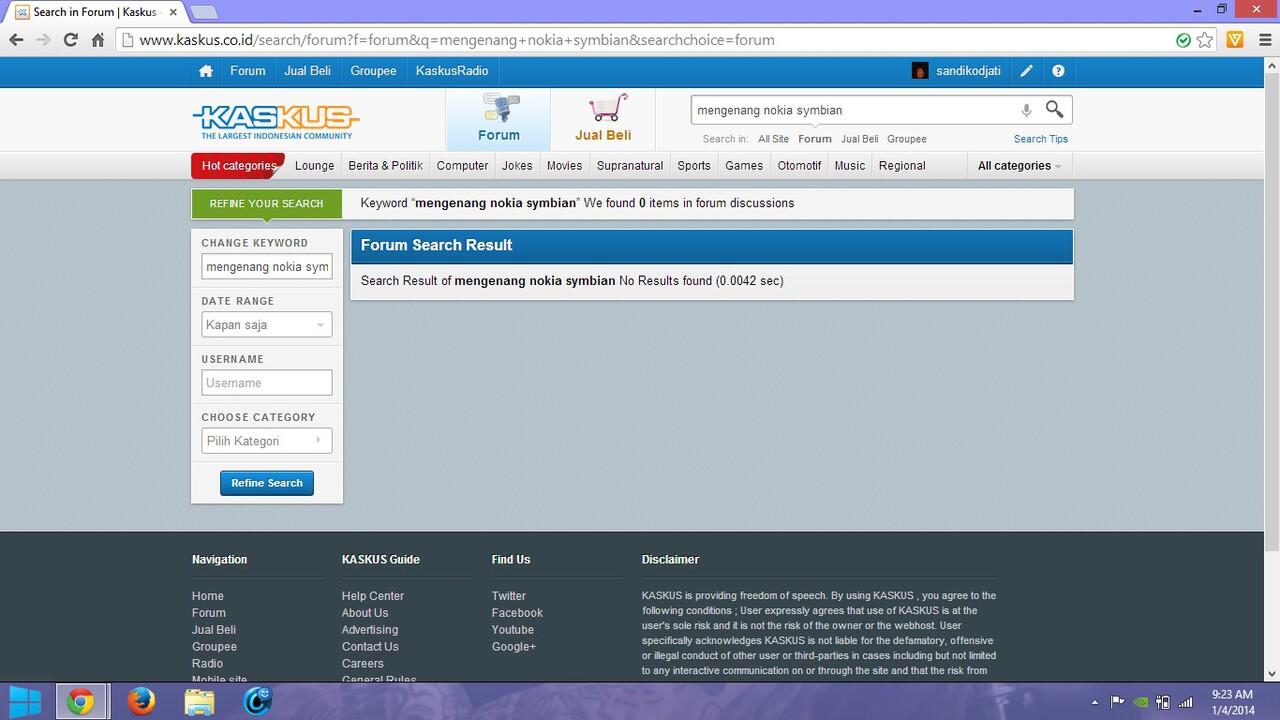Click KaskusRadio in the top bar
This screenshot has height=720, width=1280.
(452, 71)
